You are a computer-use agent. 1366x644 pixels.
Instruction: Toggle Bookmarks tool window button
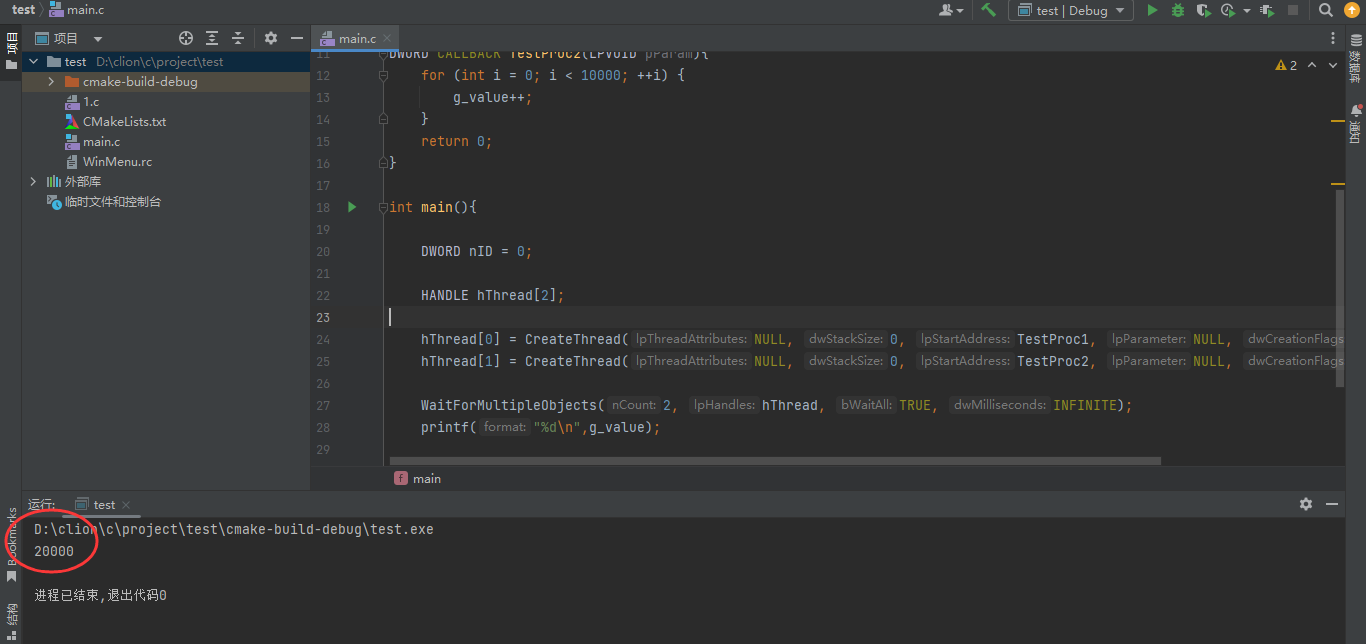click(11, 545)
